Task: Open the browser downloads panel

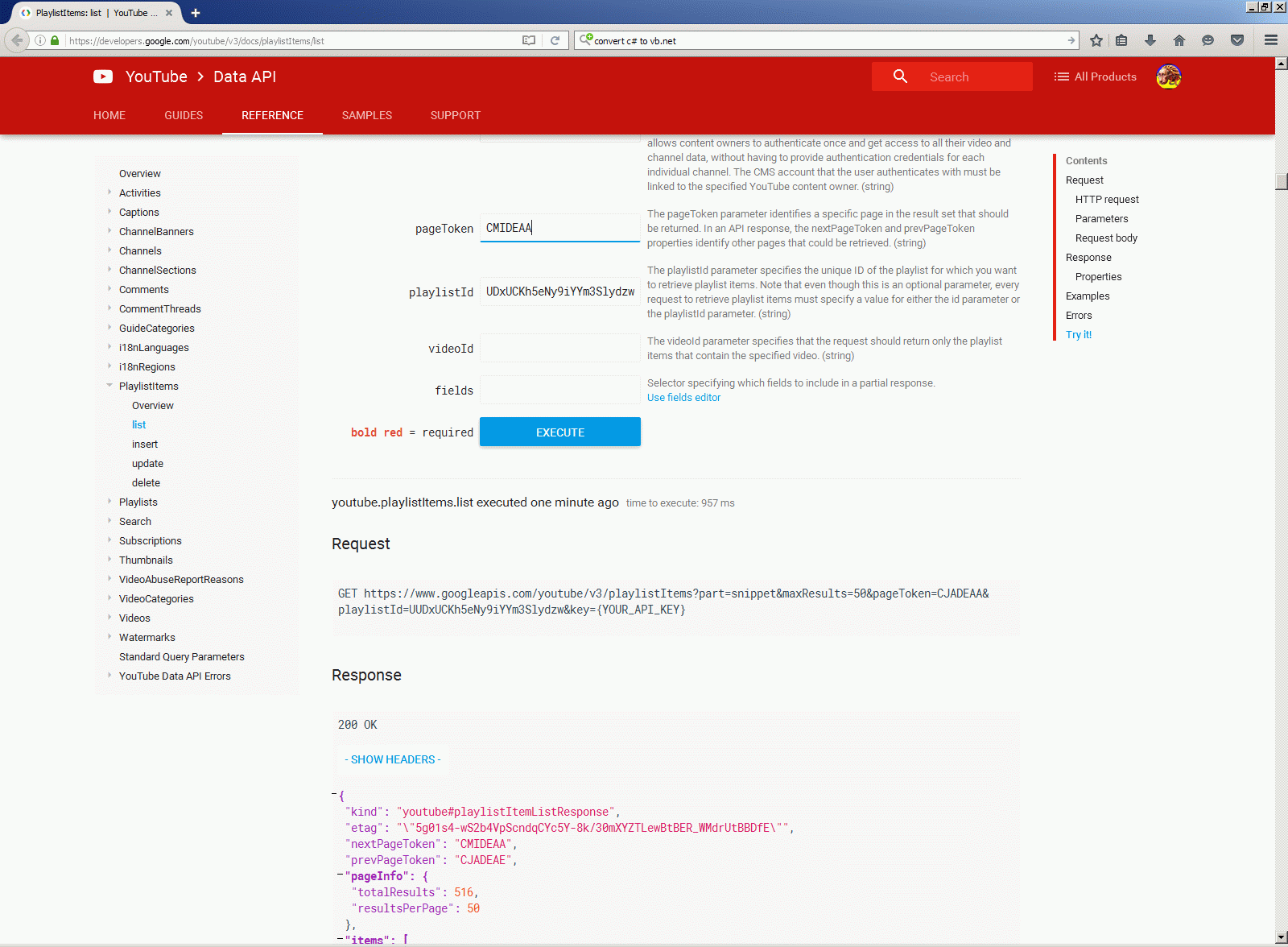Action: [1150, 40]
